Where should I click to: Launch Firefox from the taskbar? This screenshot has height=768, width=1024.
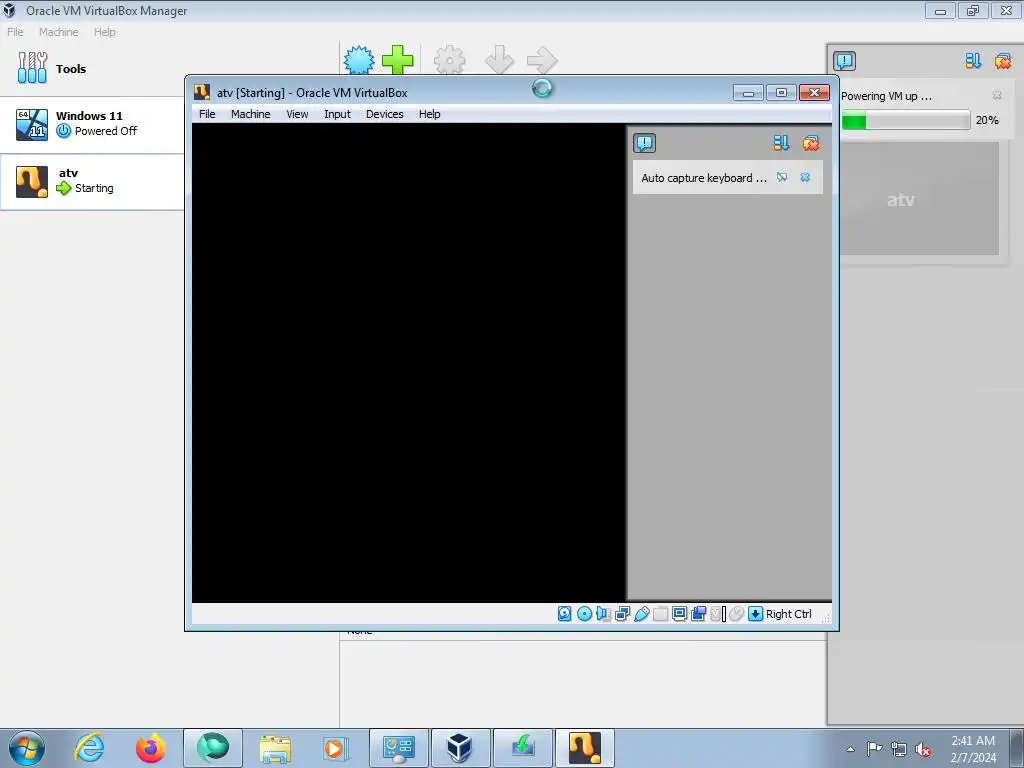point(151,748)
